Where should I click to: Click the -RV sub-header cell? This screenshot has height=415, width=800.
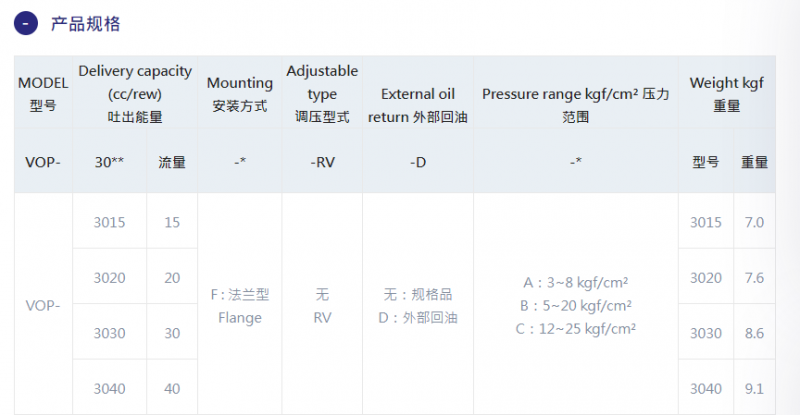[x=322, y=162]
